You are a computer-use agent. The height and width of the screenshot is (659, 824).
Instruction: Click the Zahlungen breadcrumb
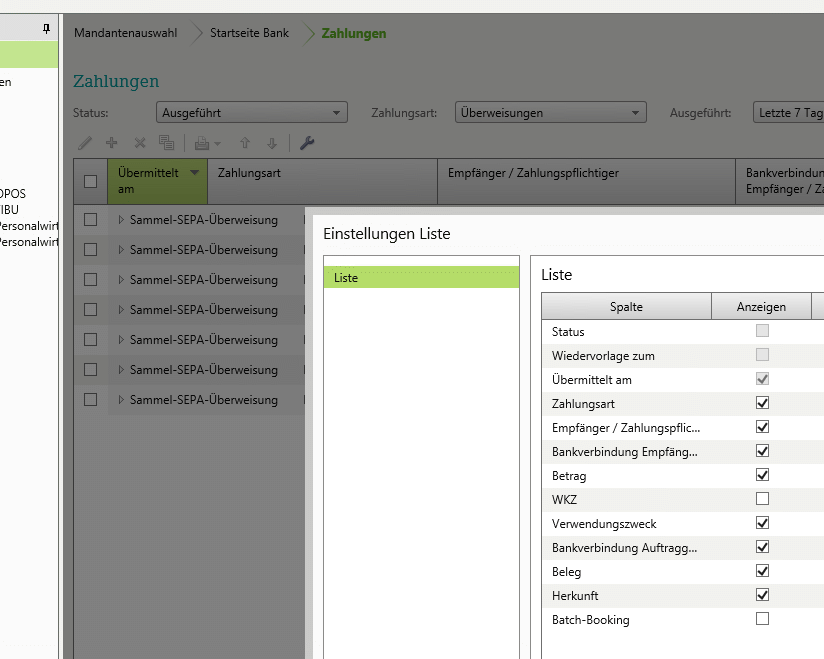point(354,34)
